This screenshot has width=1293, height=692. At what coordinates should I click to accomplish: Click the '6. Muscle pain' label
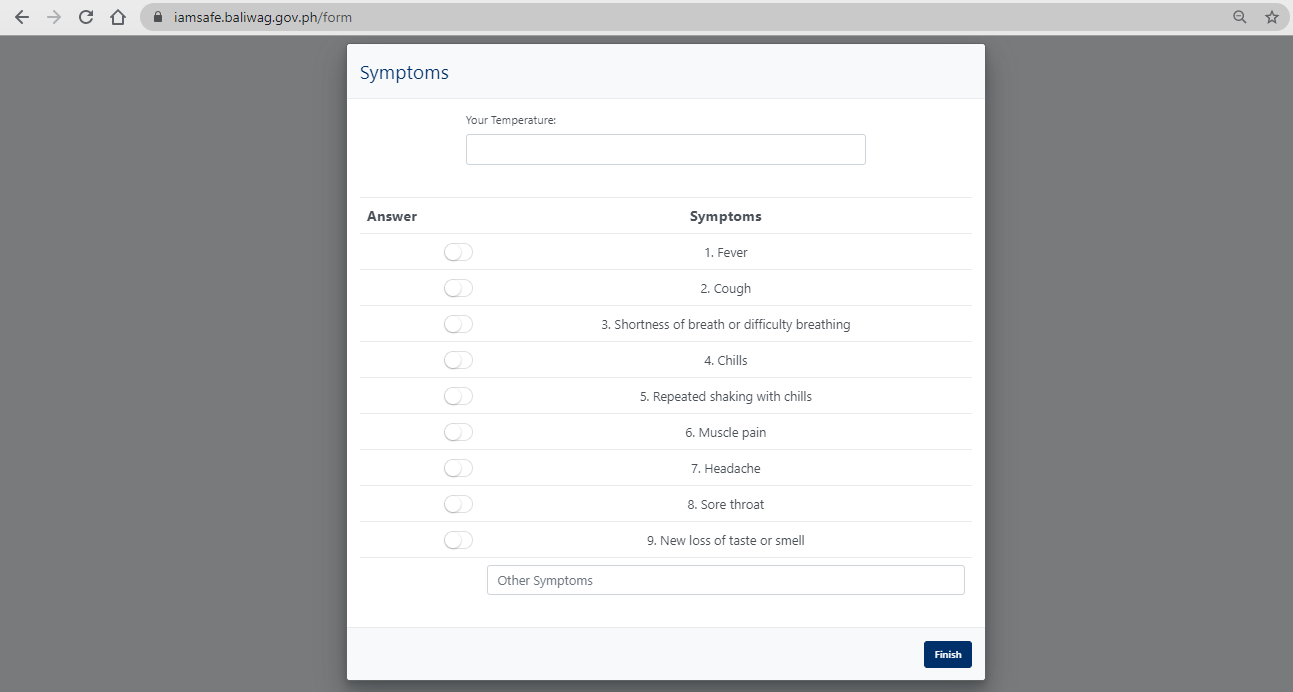coord(726,432)
